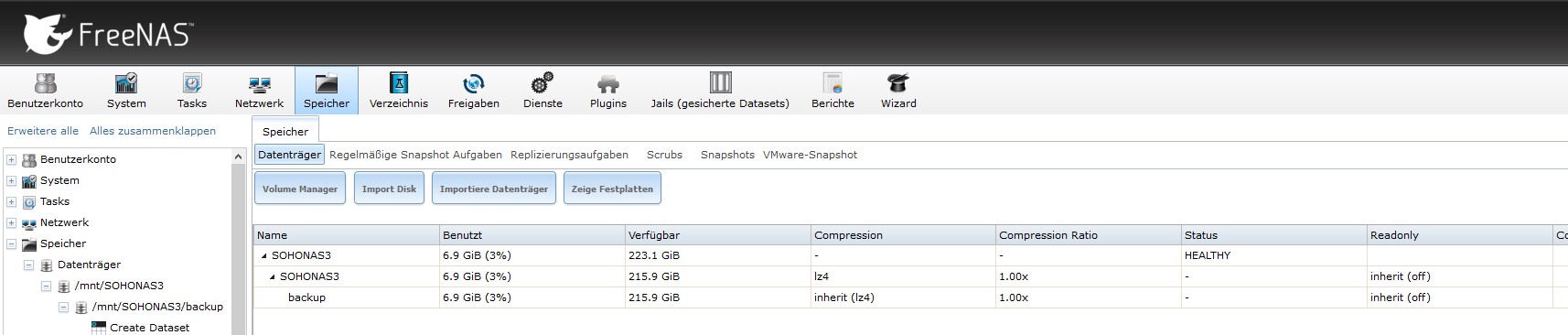Viewport: 1568px width, 335px height.
Task: Click the Volume Manager button
Action: point(300,189)
